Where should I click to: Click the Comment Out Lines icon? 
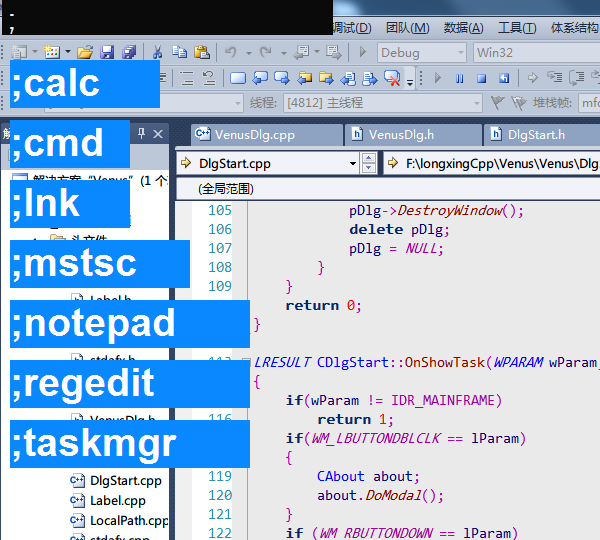[187, 78]
